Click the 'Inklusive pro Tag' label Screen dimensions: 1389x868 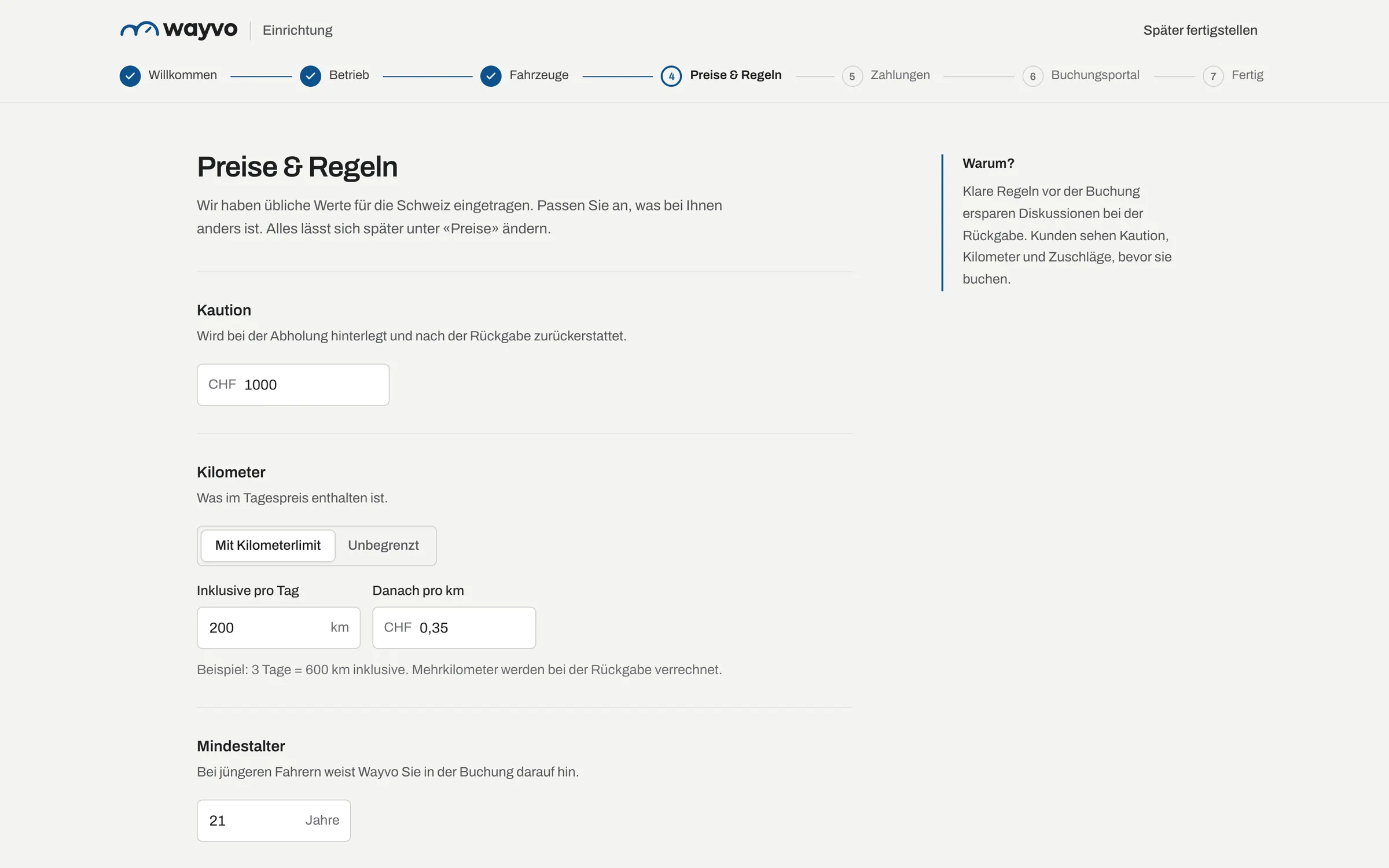pyautogui.click(x=248, y=591)
